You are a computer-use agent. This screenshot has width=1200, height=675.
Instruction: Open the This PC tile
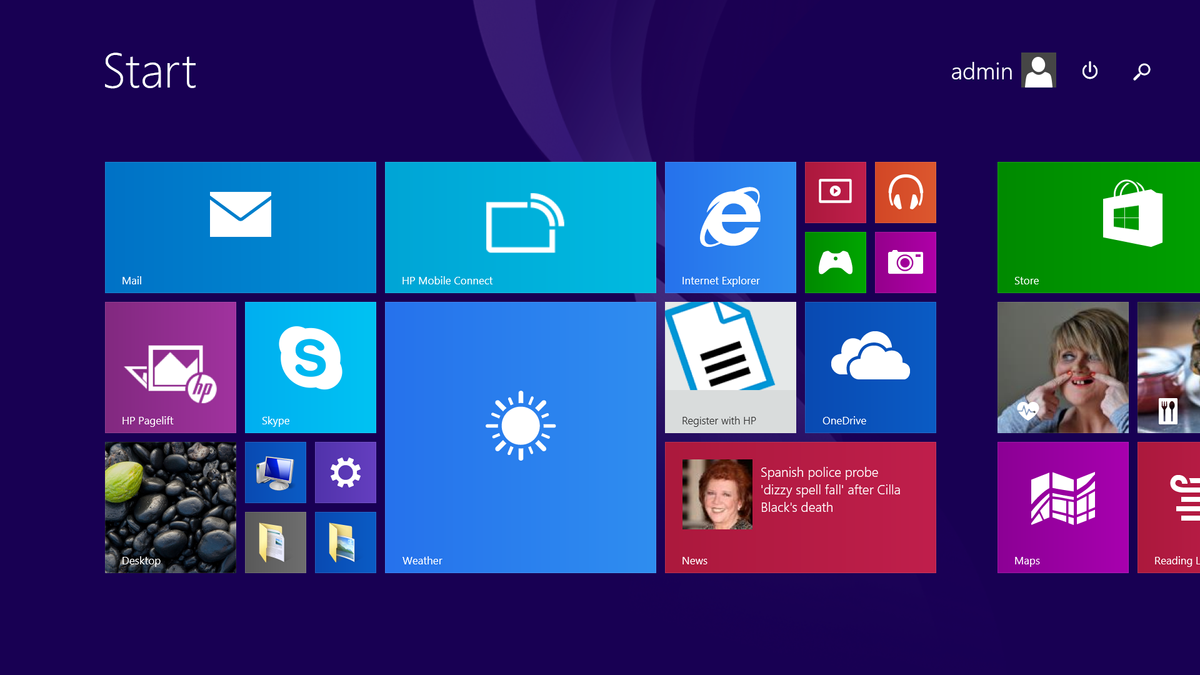pyautogui.click(x=275, y=472)
